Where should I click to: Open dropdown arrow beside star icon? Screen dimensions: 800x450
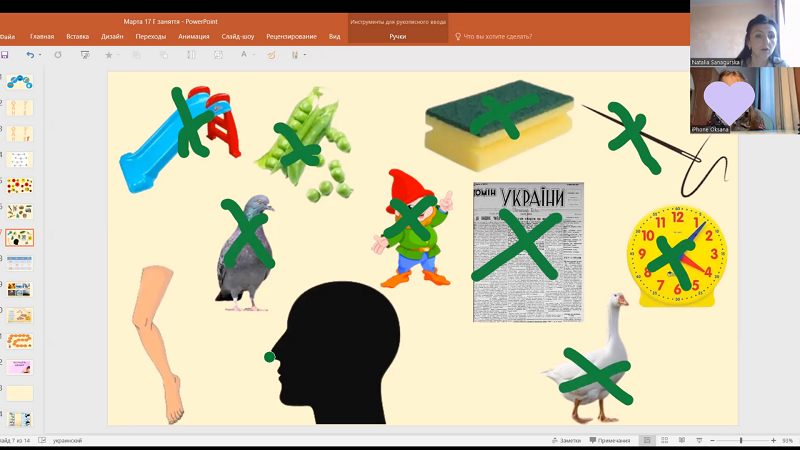(118, 55)
